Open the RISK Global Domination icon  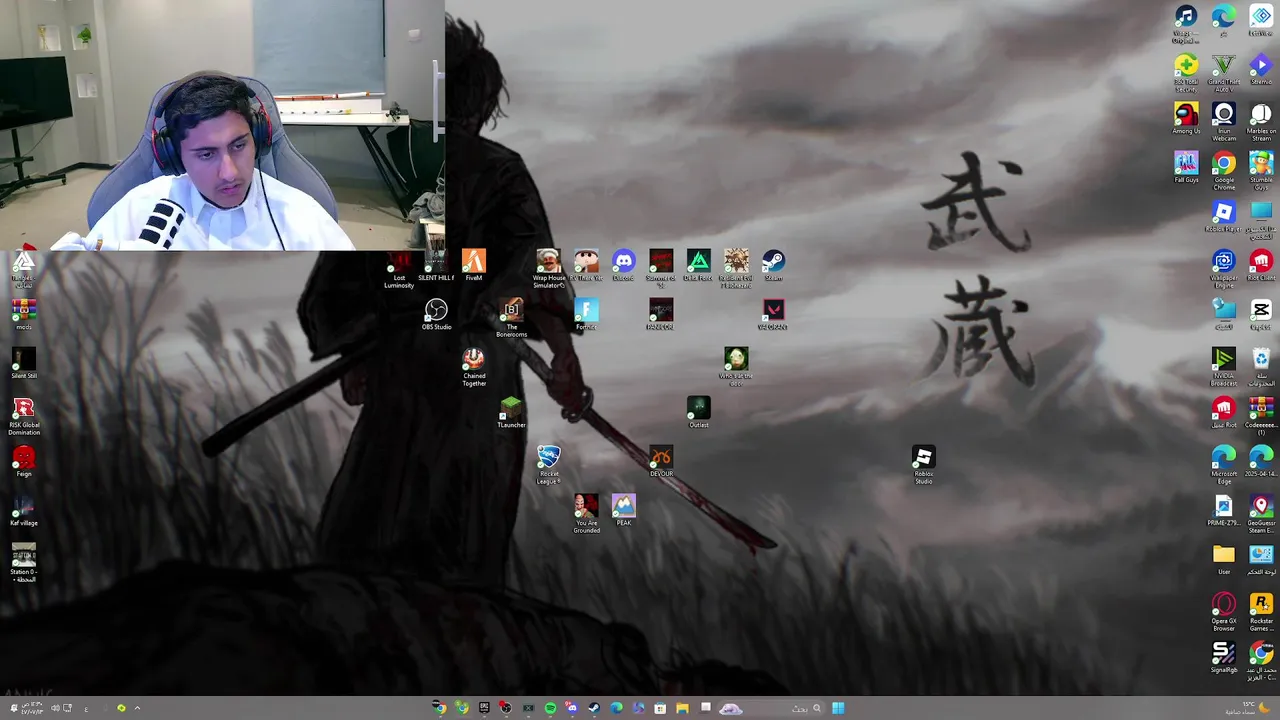24,416
